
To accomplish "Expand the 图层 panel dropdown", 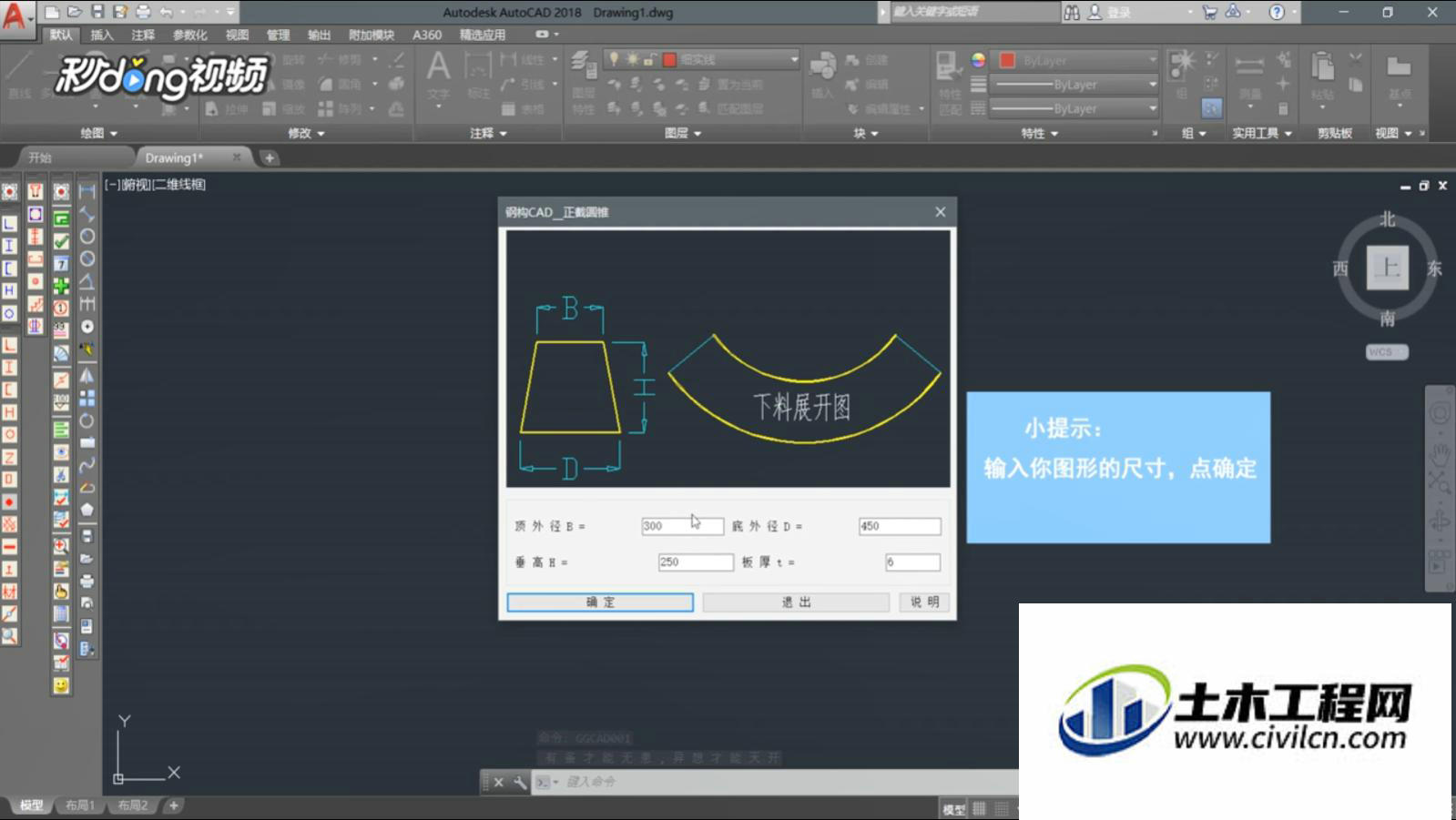I will pyautogui.click(x=683, y=133).
